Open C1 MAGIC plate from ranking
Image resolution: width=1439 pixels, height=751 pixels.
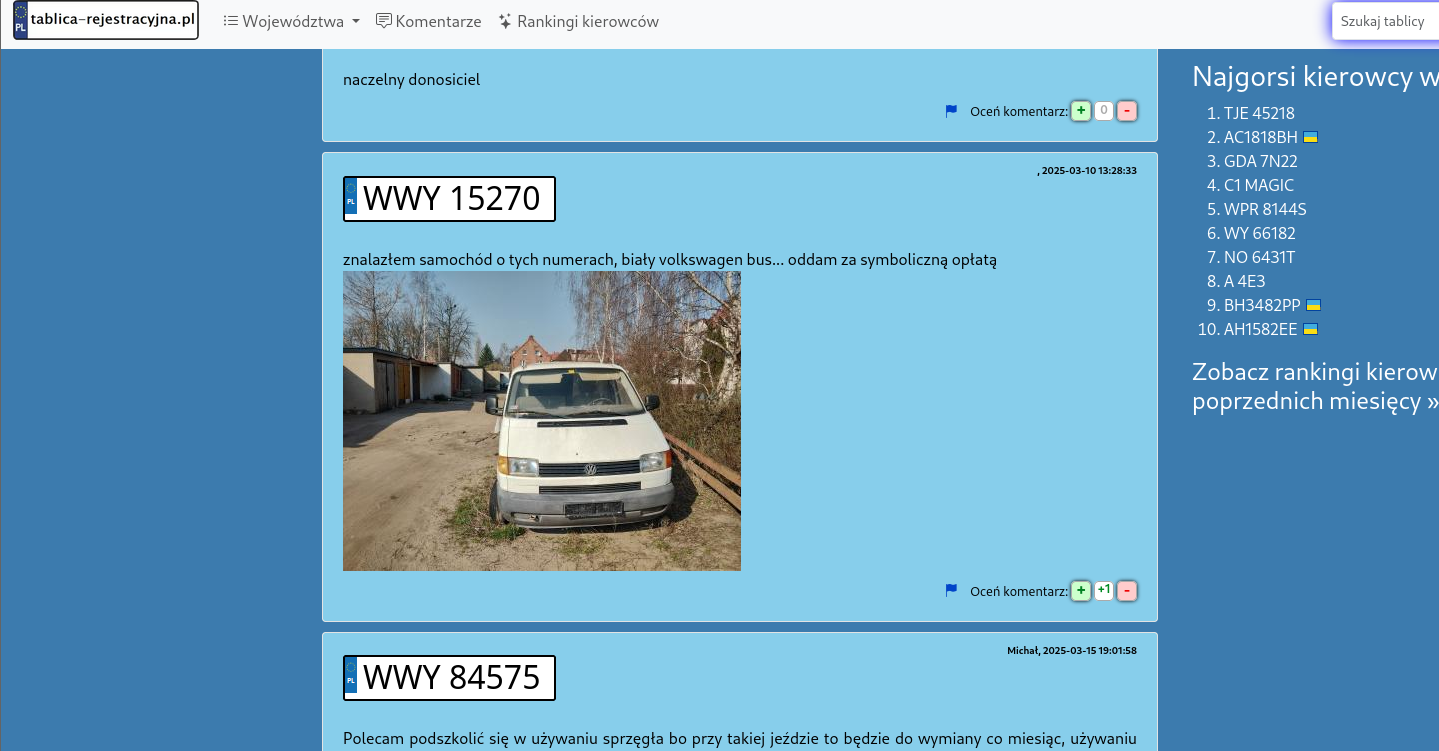coord(1258,185)
